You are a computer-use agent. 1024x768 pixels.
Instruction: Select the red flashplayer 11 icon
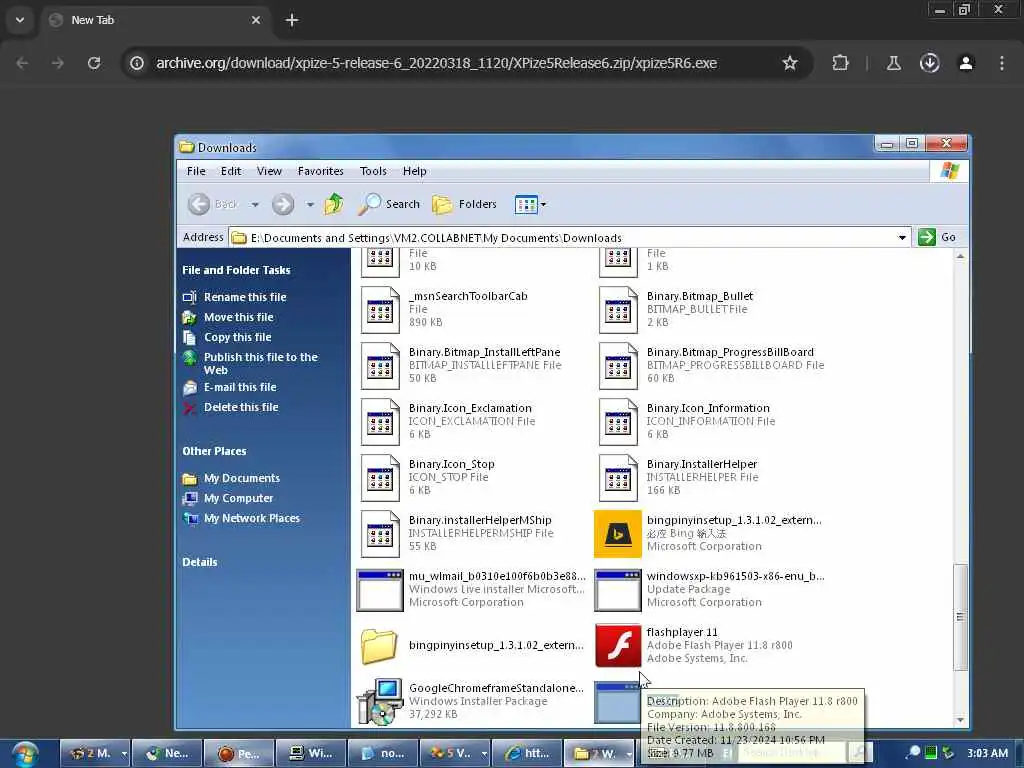pos(618,646)
